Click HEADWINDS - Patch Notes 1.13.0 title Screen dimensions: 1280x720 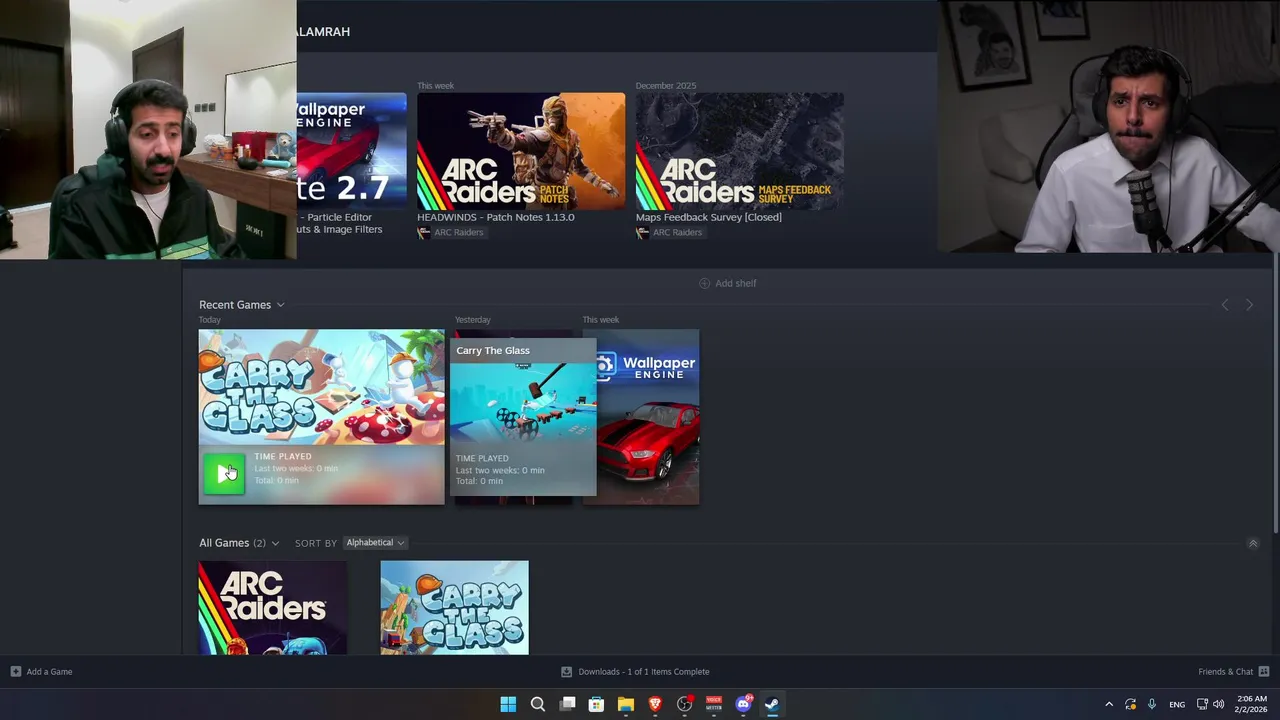click(x=496, y=217)
